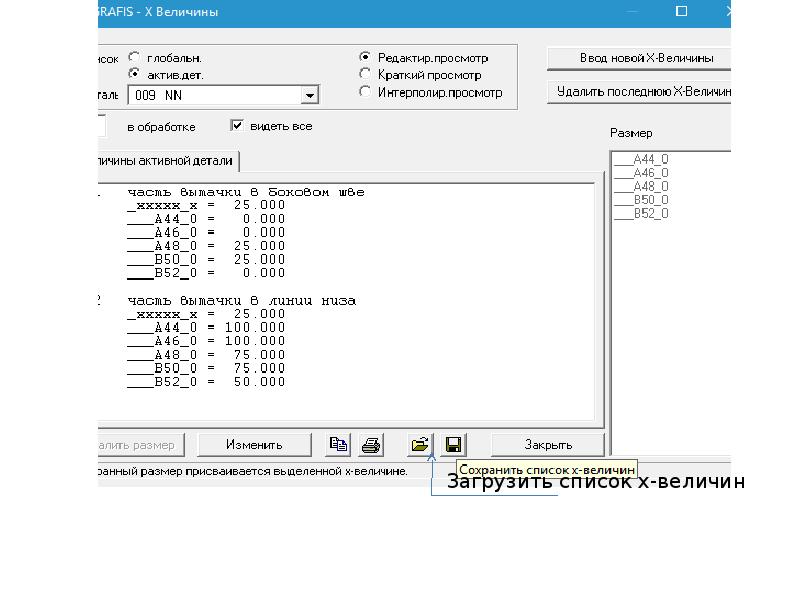Enable Интерполир.просмотр view mode
Image resolution: width=800 pixels, height=600 pixels.
click(x=365, y=91)
